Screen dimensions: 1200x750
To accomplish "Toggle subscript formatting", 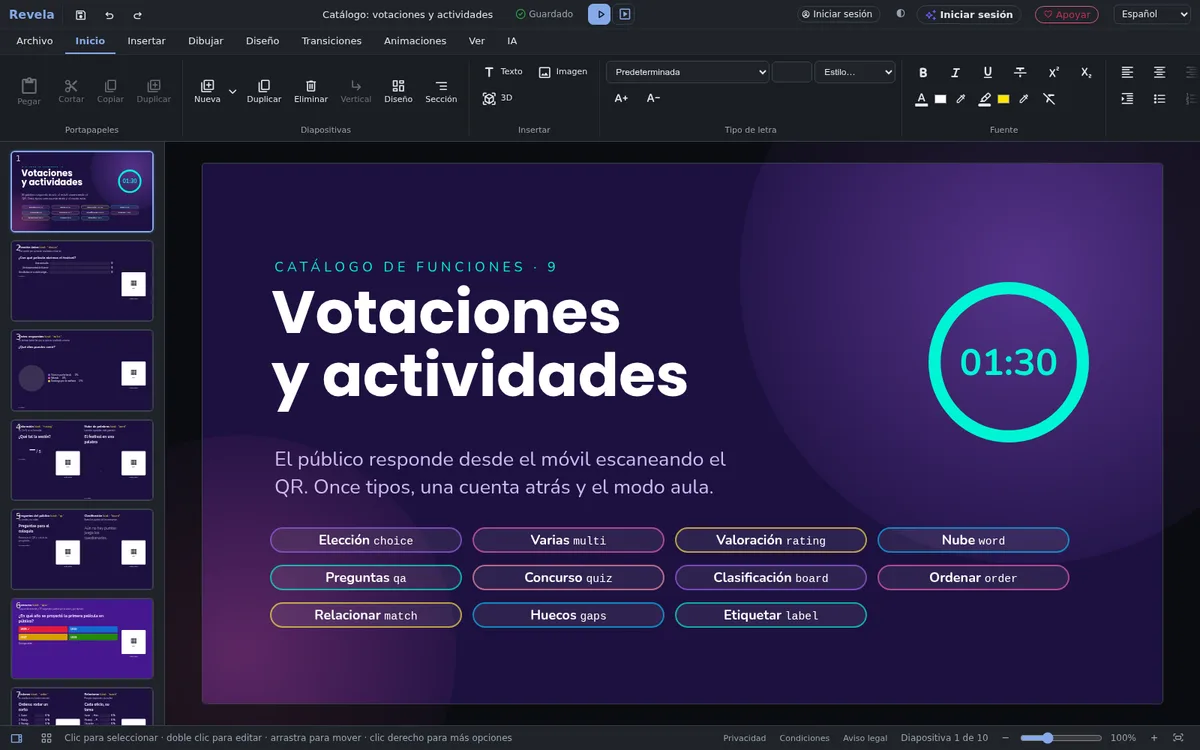I will click(x=1086, y=72).
